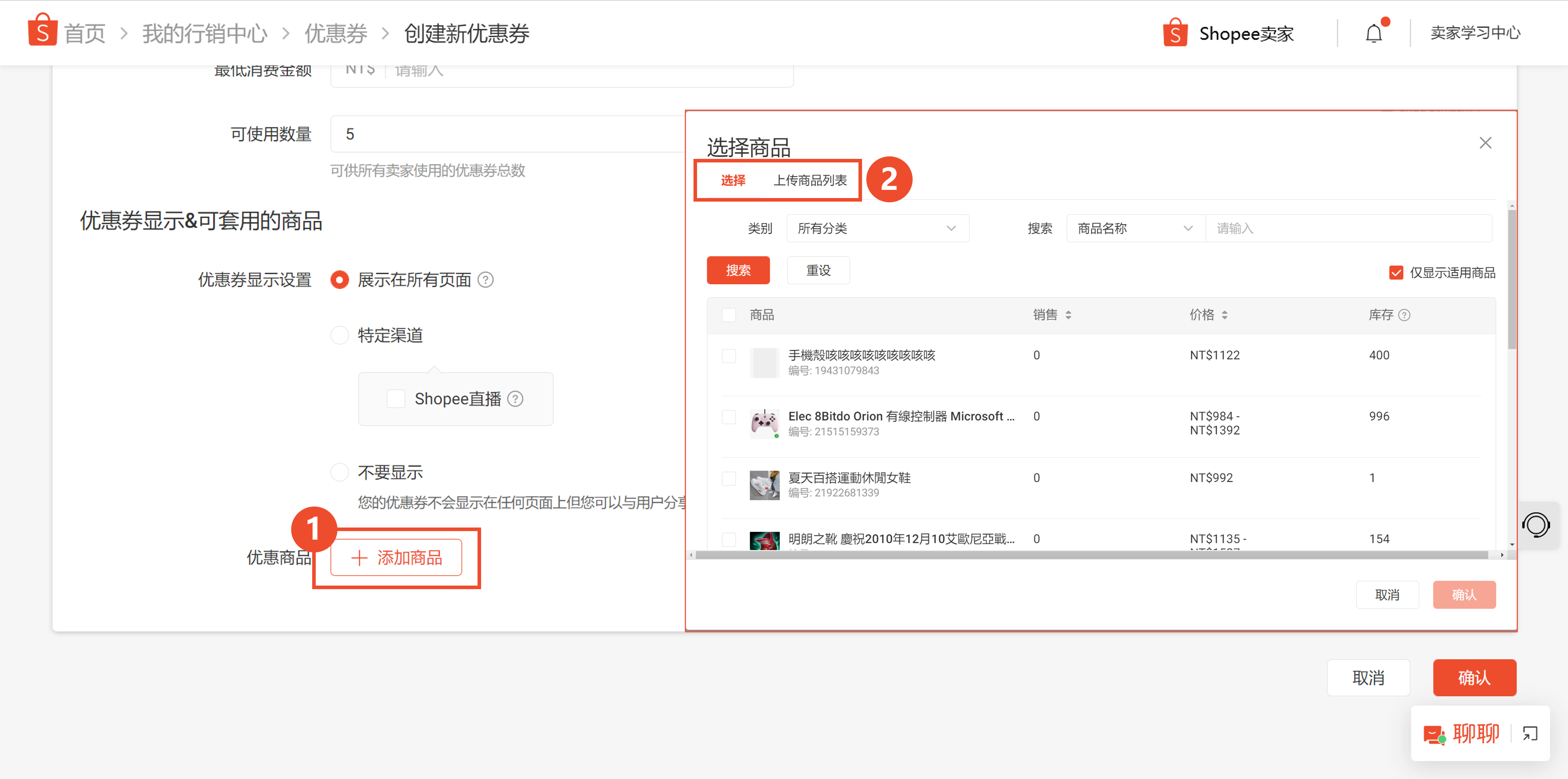1568x779 pixels.
Task: Close the 选择商品 dialog with X
Action: pos(1485,143)
